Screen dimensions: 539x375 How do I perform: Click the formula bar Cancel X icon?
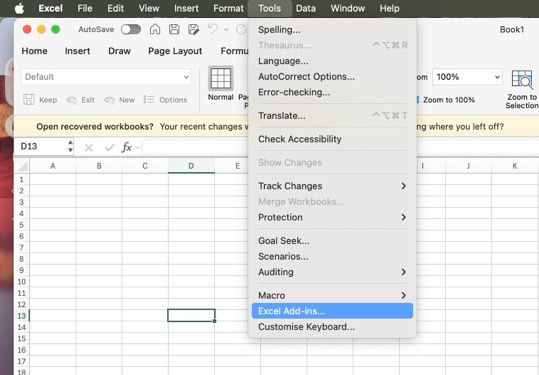click(89, 148)
